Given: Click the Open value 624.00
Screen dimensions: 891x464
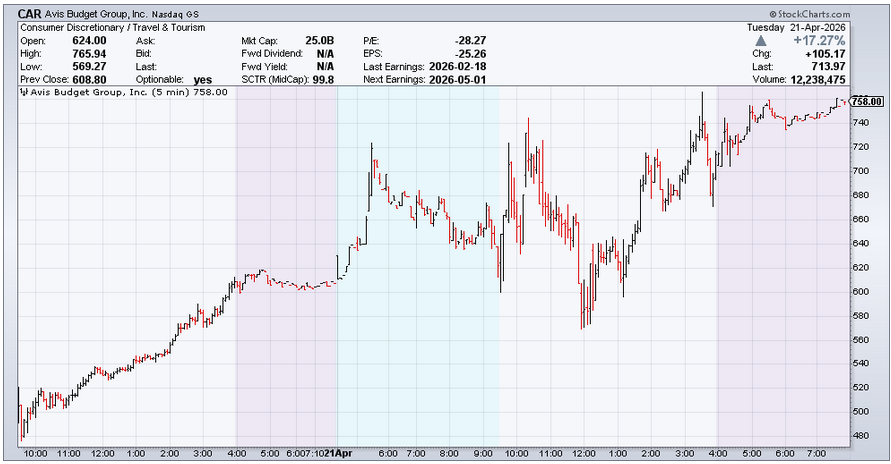Looking at the screenshot, I should pos(89,41).
